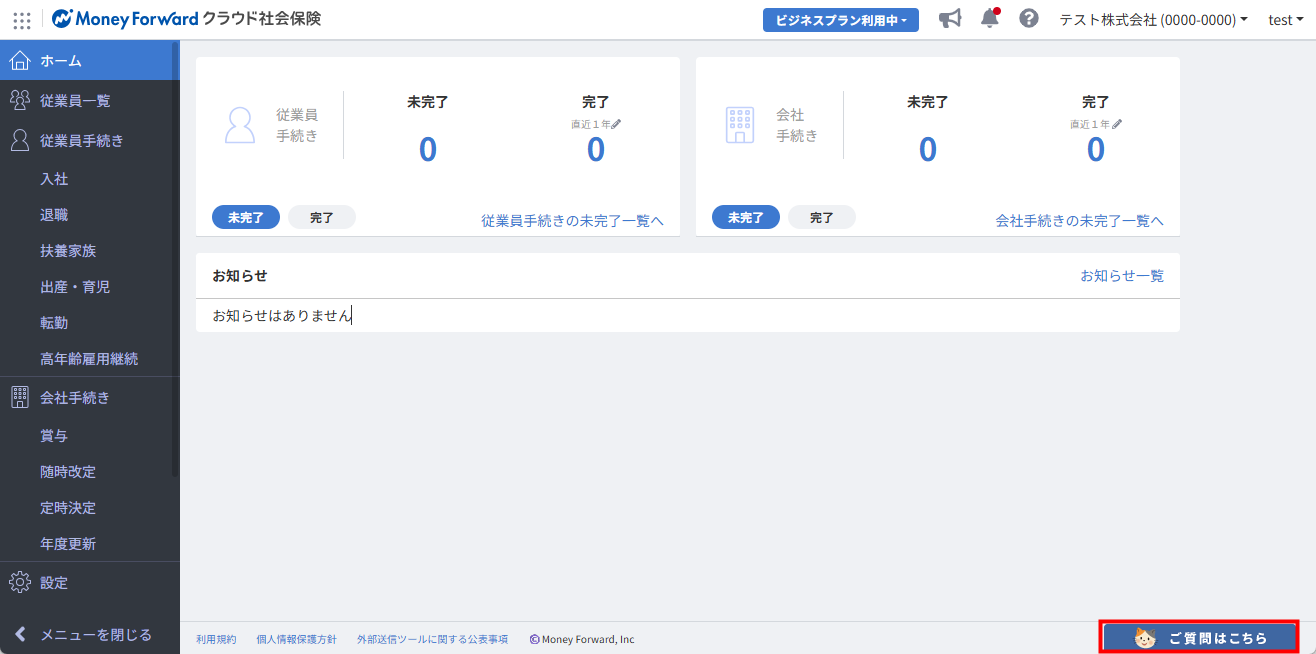The height and width of the screenshot is (654, 1316).
Task: Click the help question mark icon
Action: tap(1028, 19)
